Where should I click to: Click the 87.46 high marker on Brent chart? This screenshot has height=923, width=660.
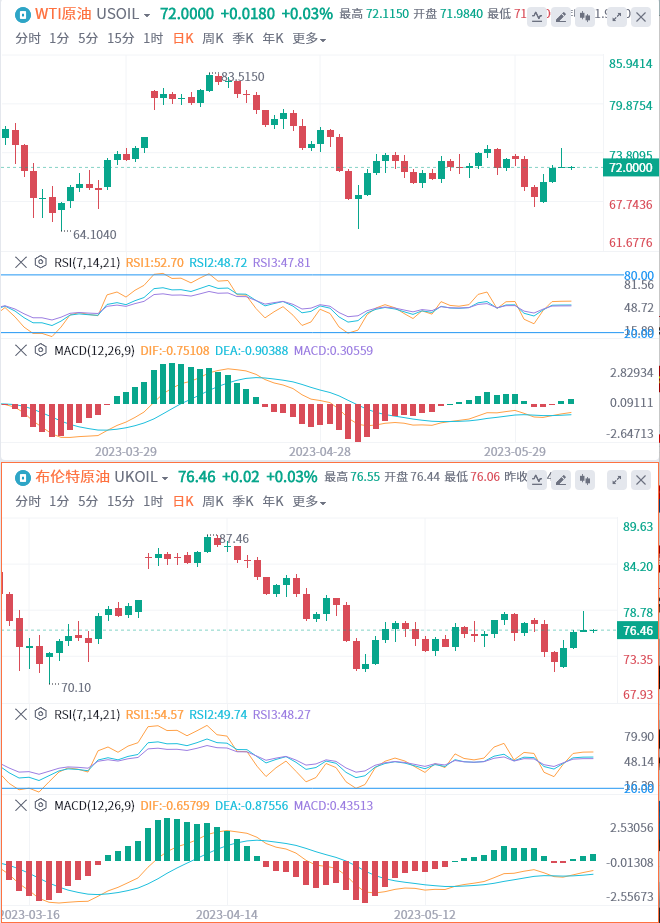[x=234, y=539]
